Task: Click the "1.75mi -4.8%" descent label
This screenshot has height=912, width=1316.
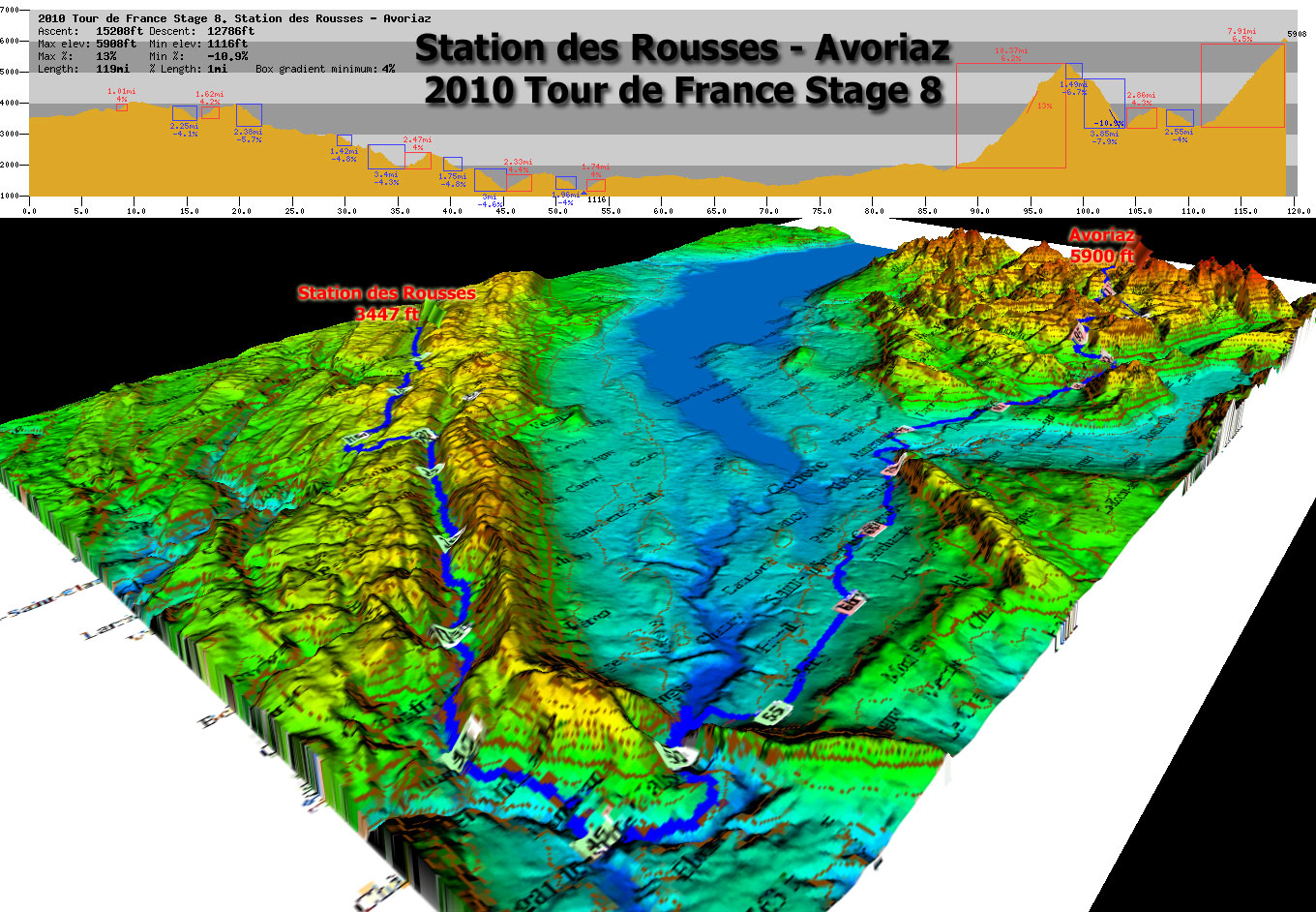Action: coord(452,180)
